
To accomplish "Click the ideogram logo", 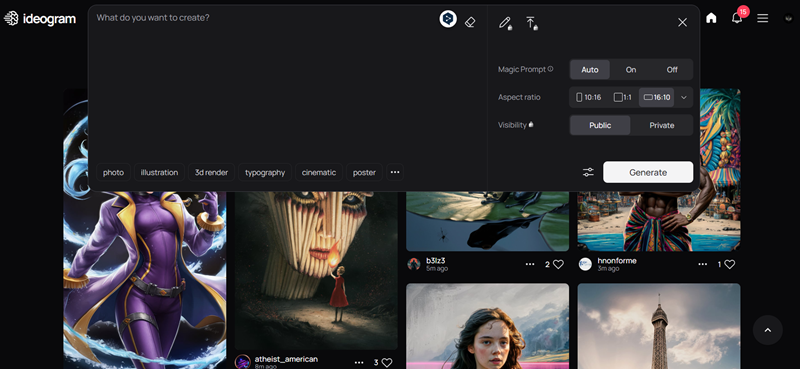I will point(40,19).
